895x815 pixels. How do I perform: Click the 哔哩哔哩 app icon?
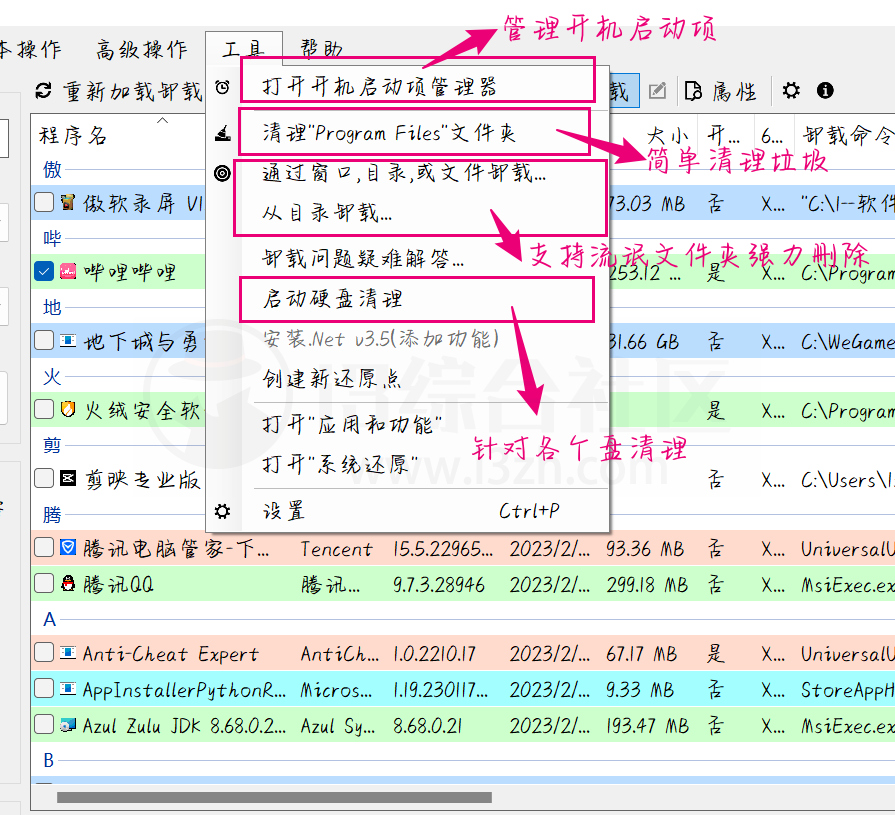pos(68,271)
